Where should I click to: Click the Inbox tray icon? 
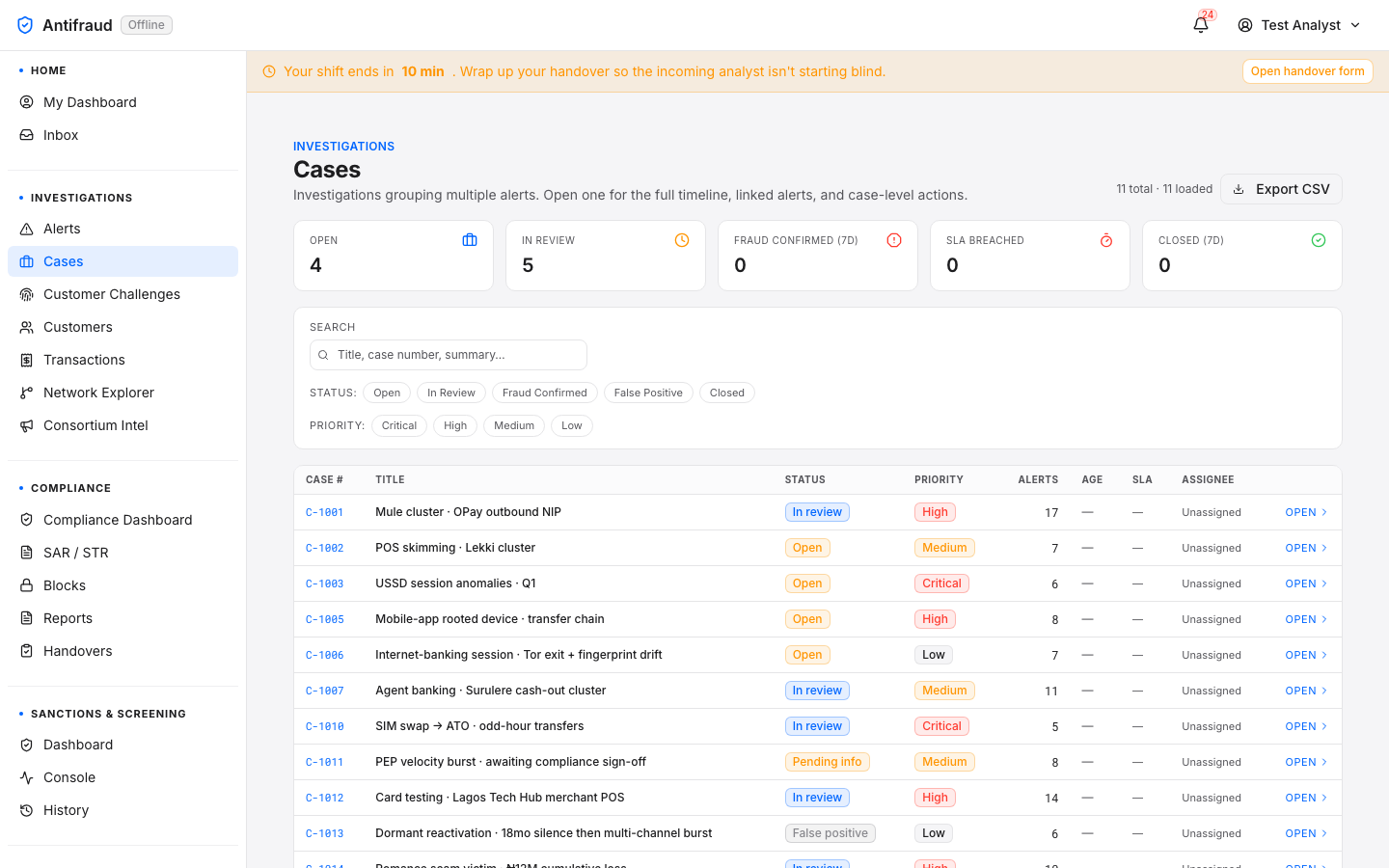[27, 135]
